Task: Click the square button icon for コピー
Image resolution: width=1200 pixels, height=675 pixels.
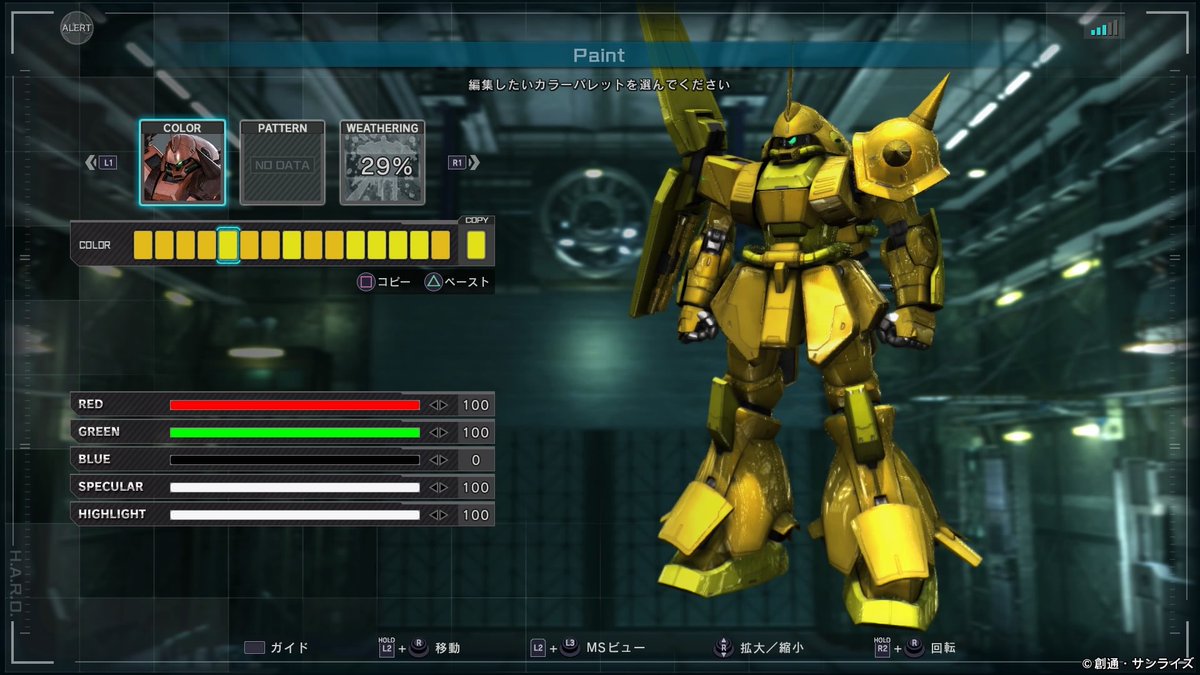Action: pyautogui.click(x=366, y=282)
